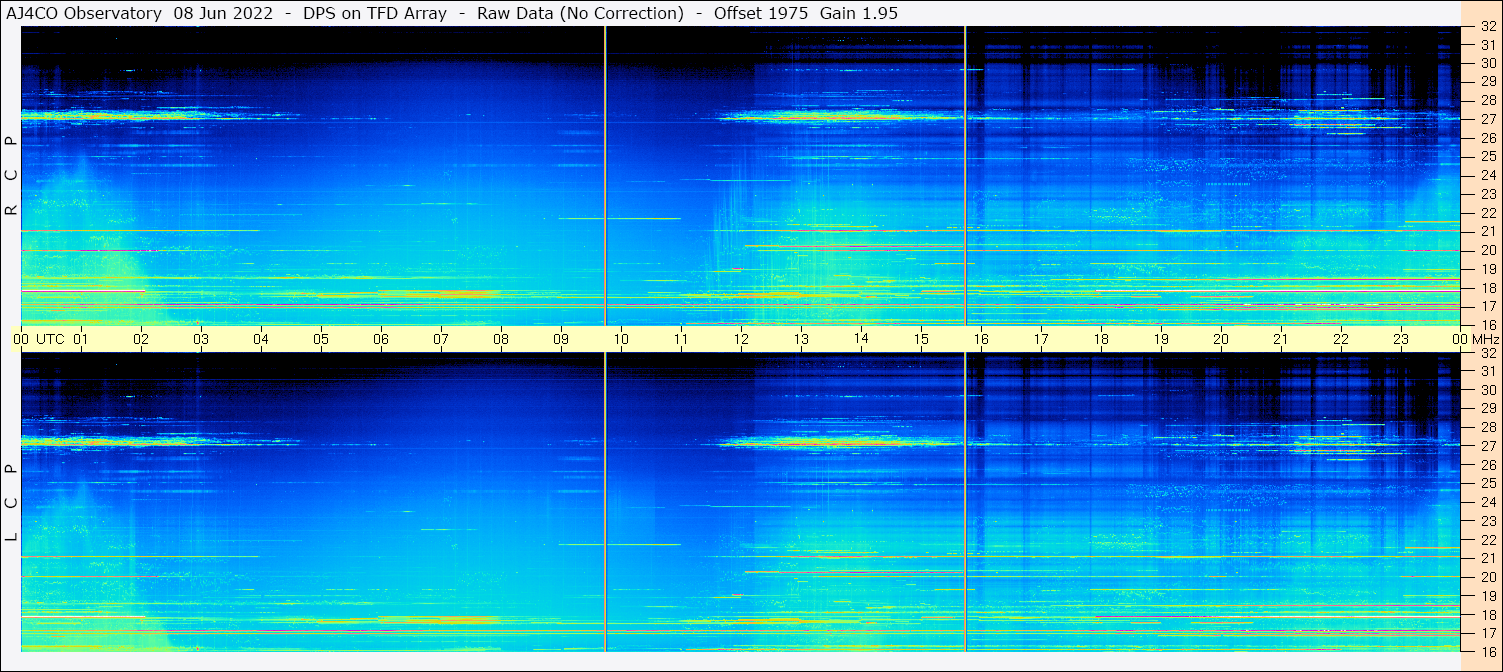Screen dimensions: 1503x672
Task: Click the 30 MHz tick of RCP panel
Action: point(1487,62)
